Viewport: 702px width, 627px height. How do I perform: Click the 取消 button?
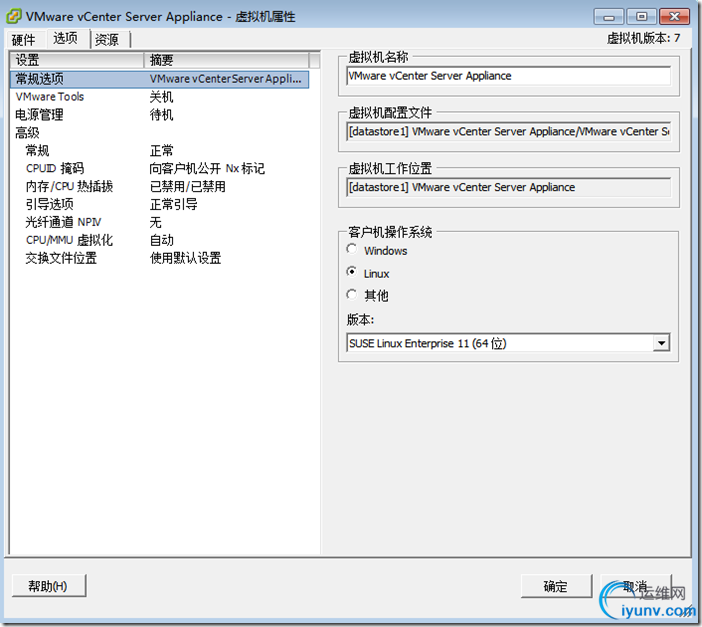click(636, 586)
